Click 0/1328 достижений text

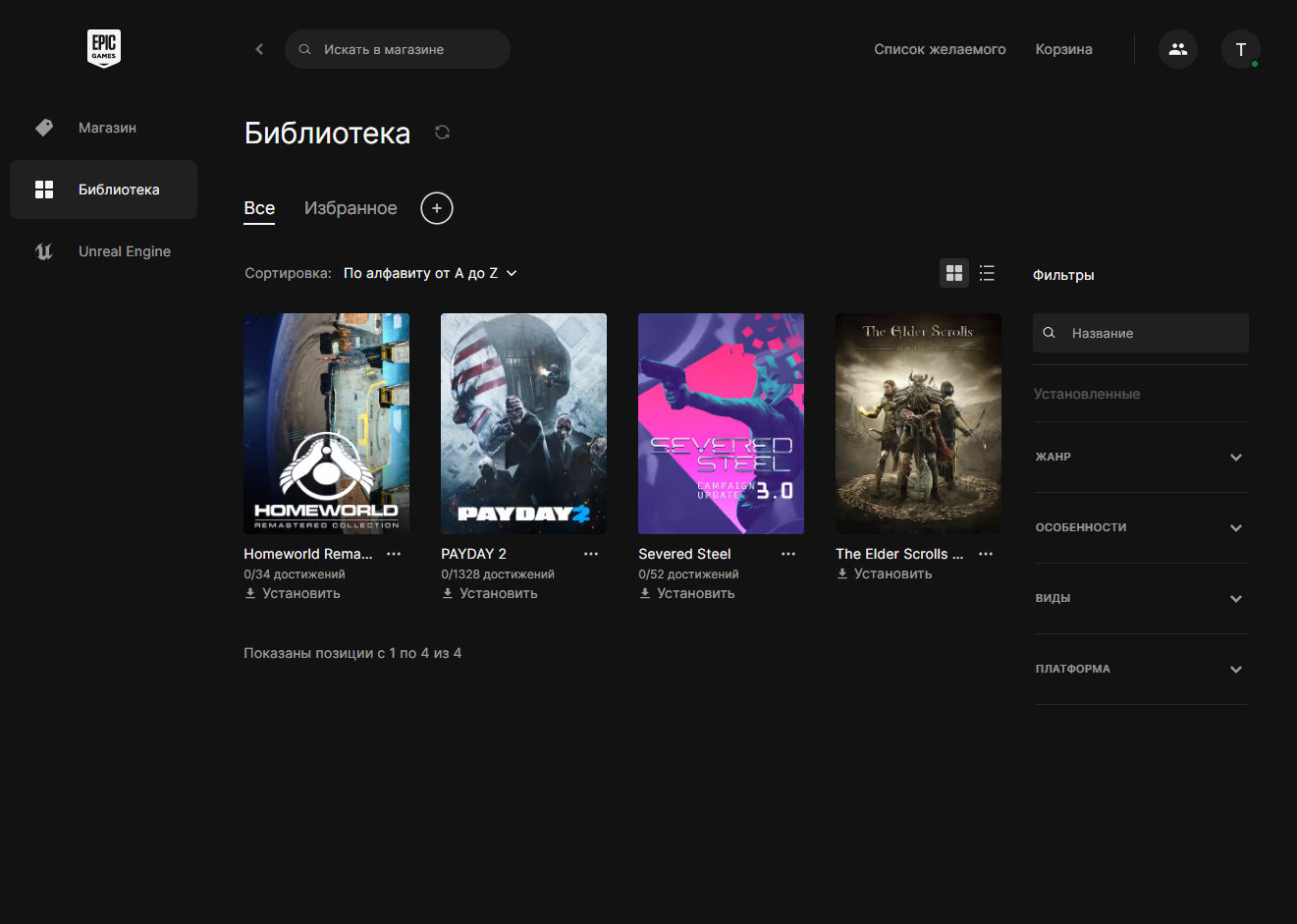[x=498, y=574]
